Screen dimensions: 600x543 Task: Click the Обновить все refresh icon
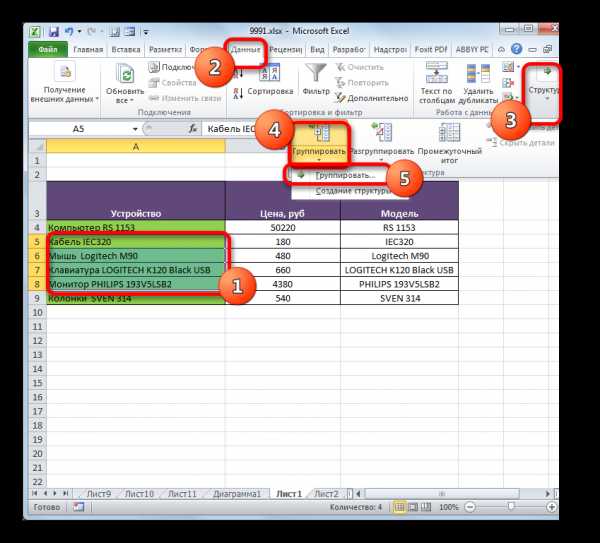click(125, 73)
